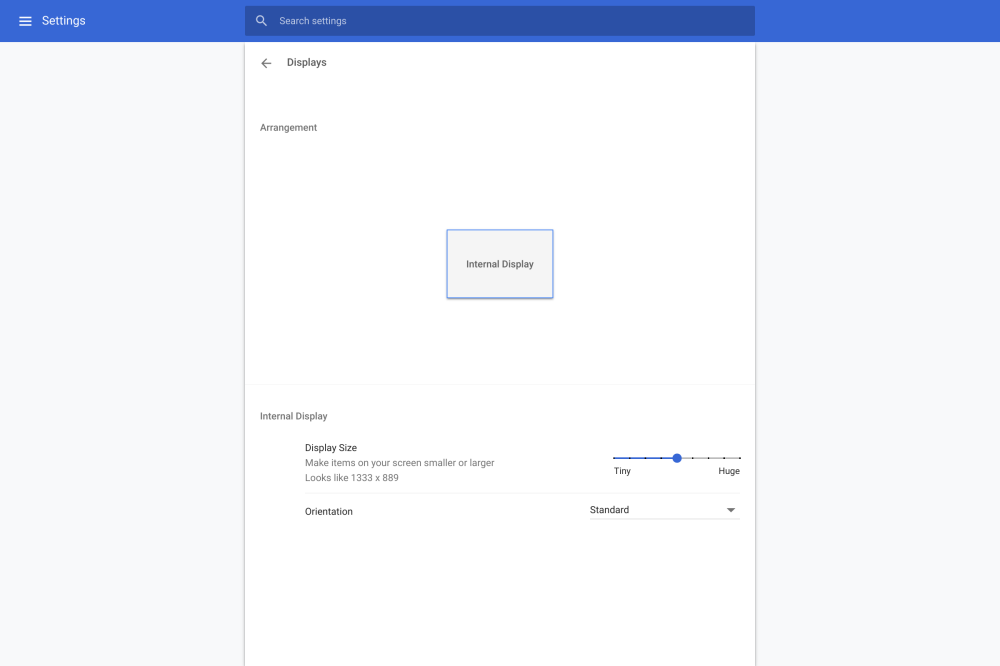Click the Arrangement section label
This screenshot has width=1000, height=666.
(288, 127)
